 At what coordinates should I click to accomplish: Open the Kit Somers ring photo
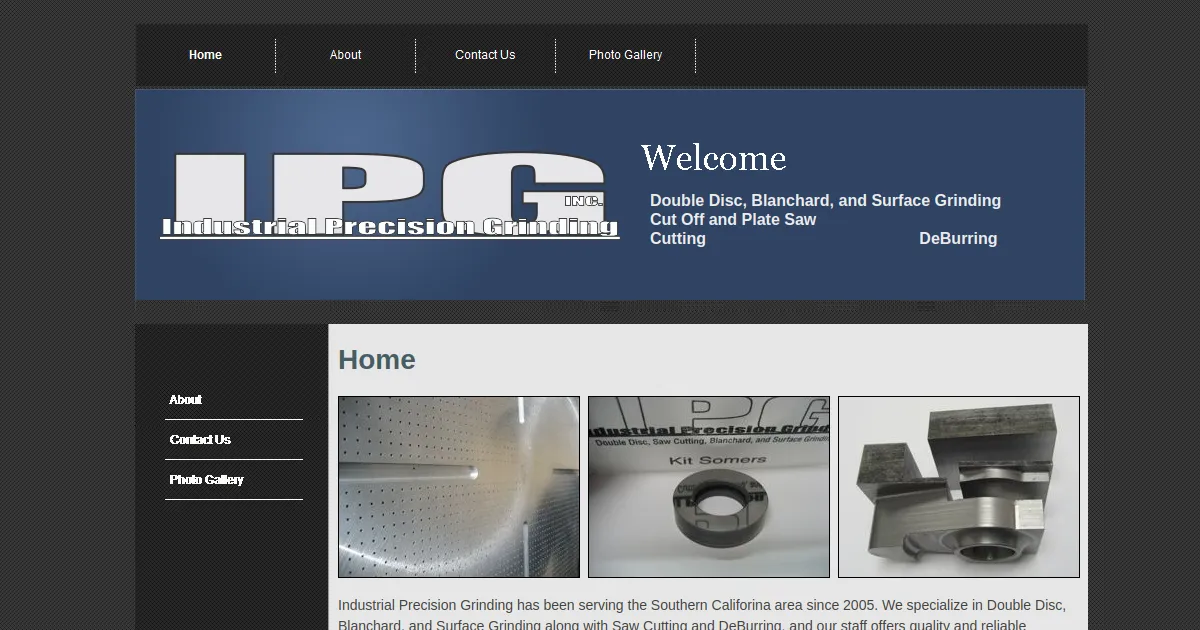coord(709,487)
